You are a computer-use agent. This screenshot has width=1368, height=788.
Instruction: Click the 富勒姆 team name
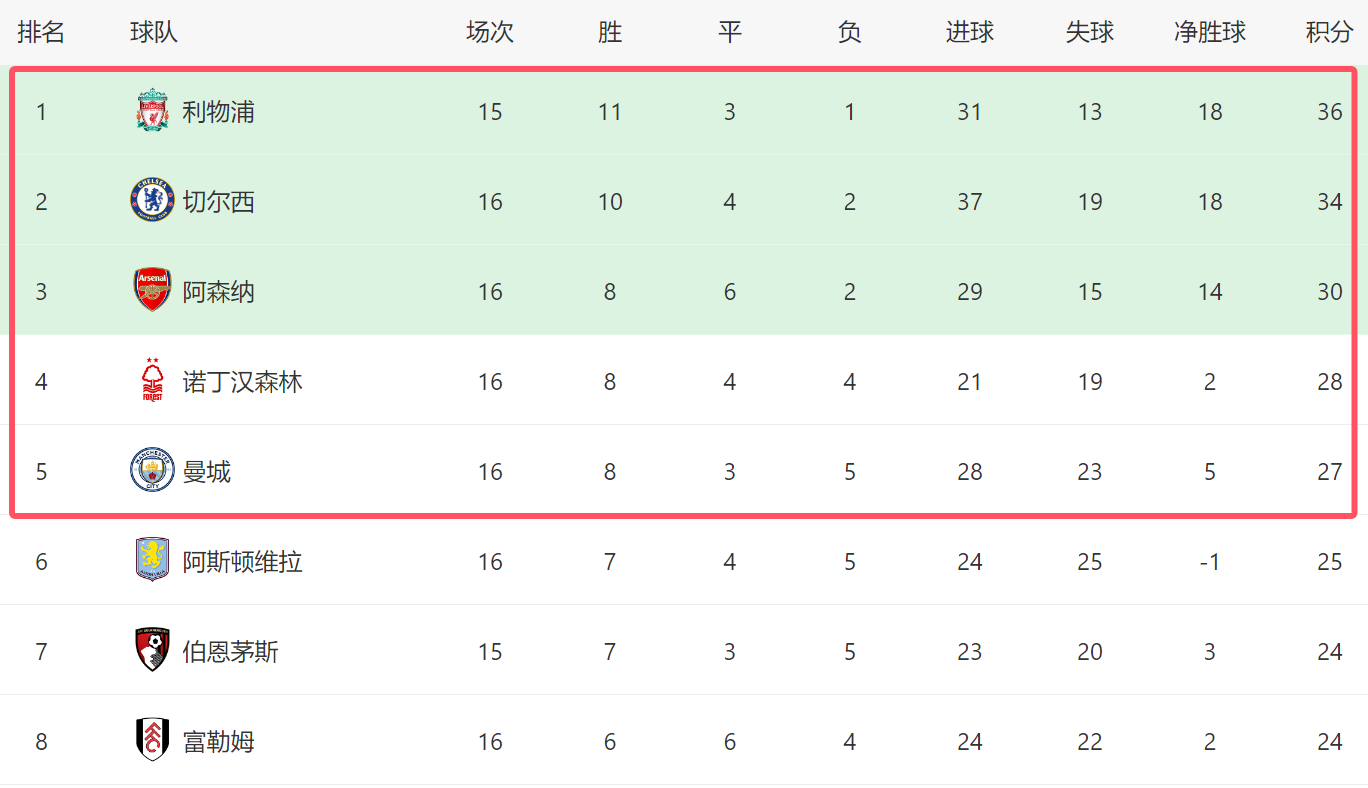click(x=218, y=742)
